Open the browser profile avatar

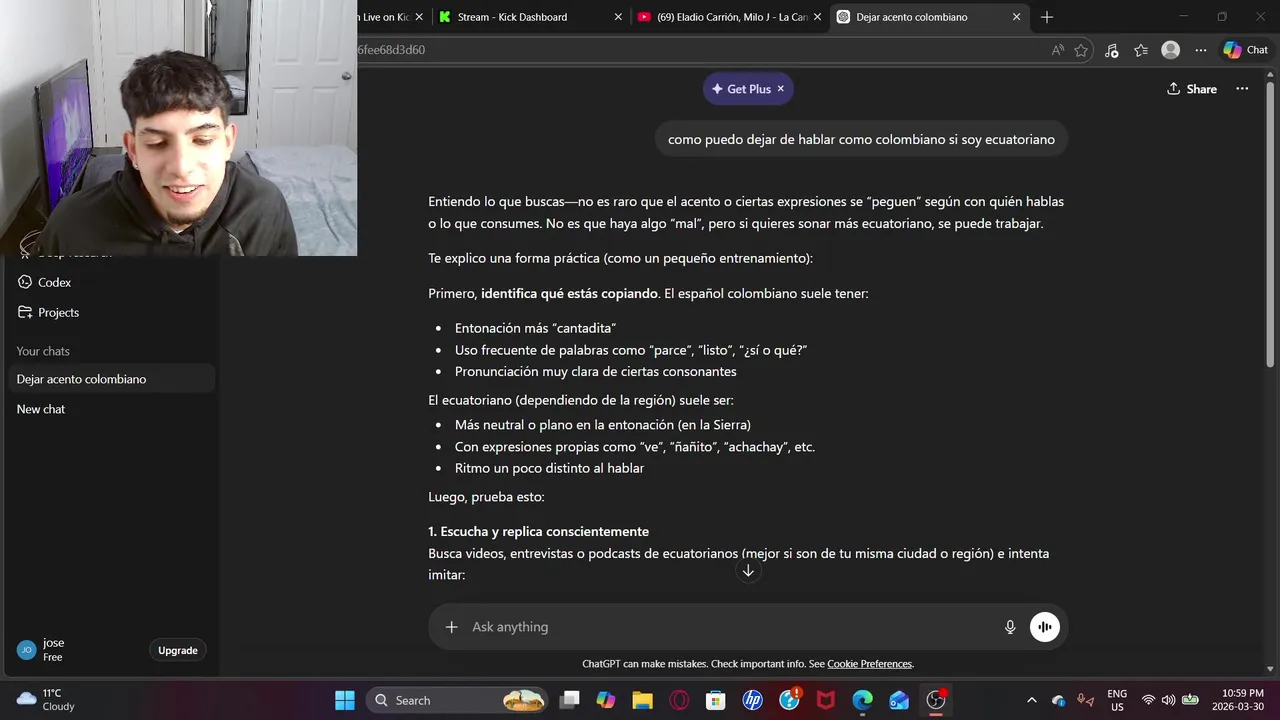(x=1171, y=50)
